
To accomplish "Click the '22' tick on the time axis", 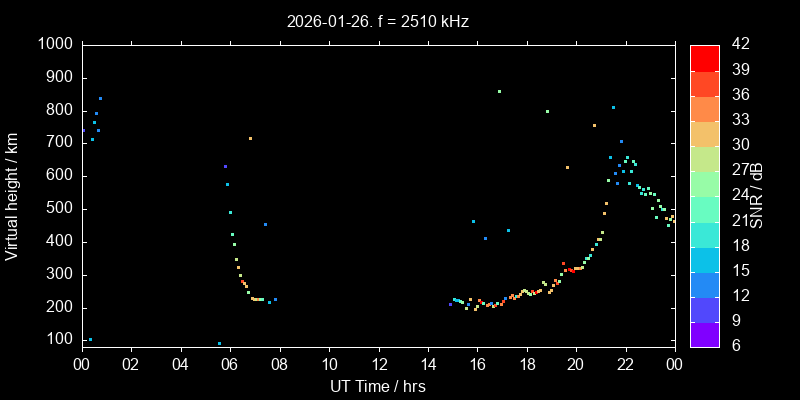I will [x=625, y=364].
